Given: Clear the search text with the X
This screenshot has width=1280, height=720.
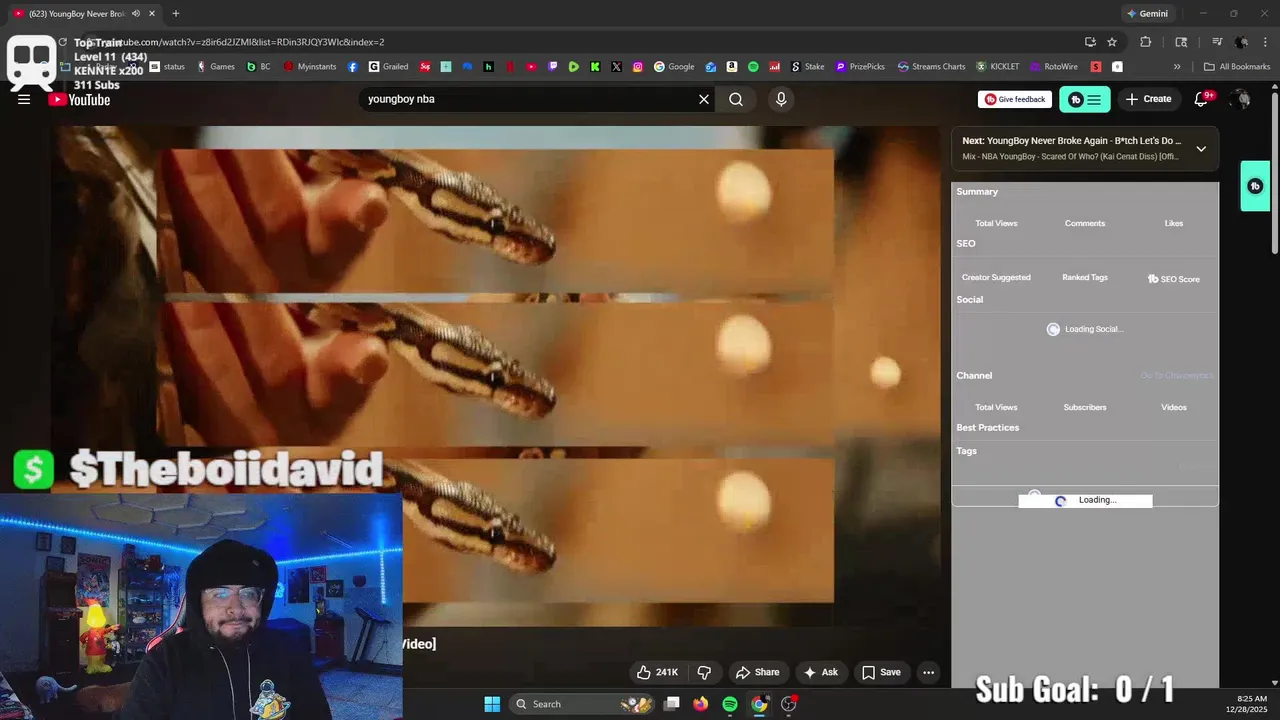Looking at the screenshot, I should [704, 99].
